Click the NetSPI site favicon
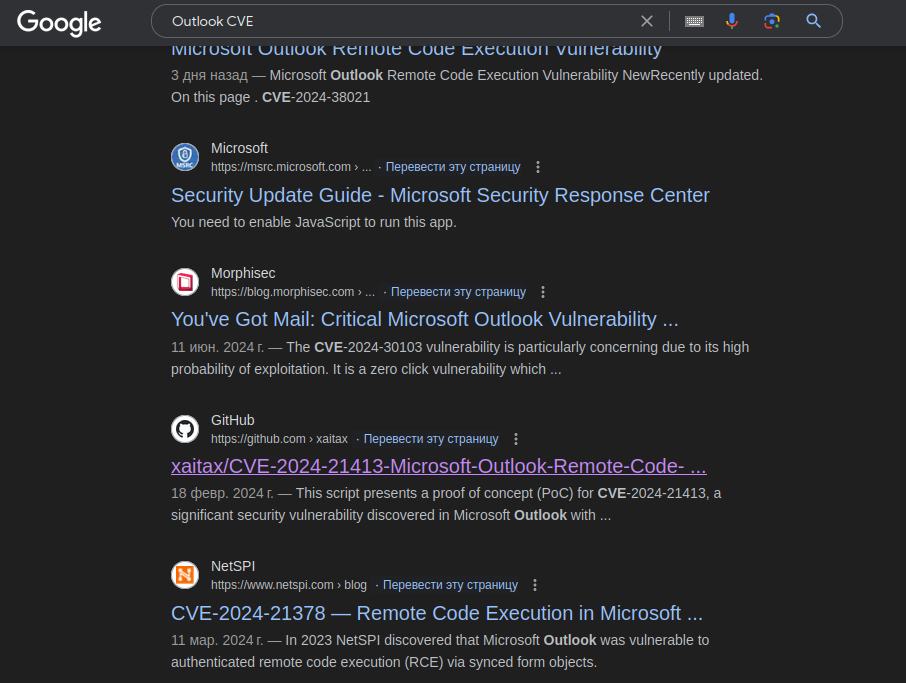 click(x=185, y=575)
